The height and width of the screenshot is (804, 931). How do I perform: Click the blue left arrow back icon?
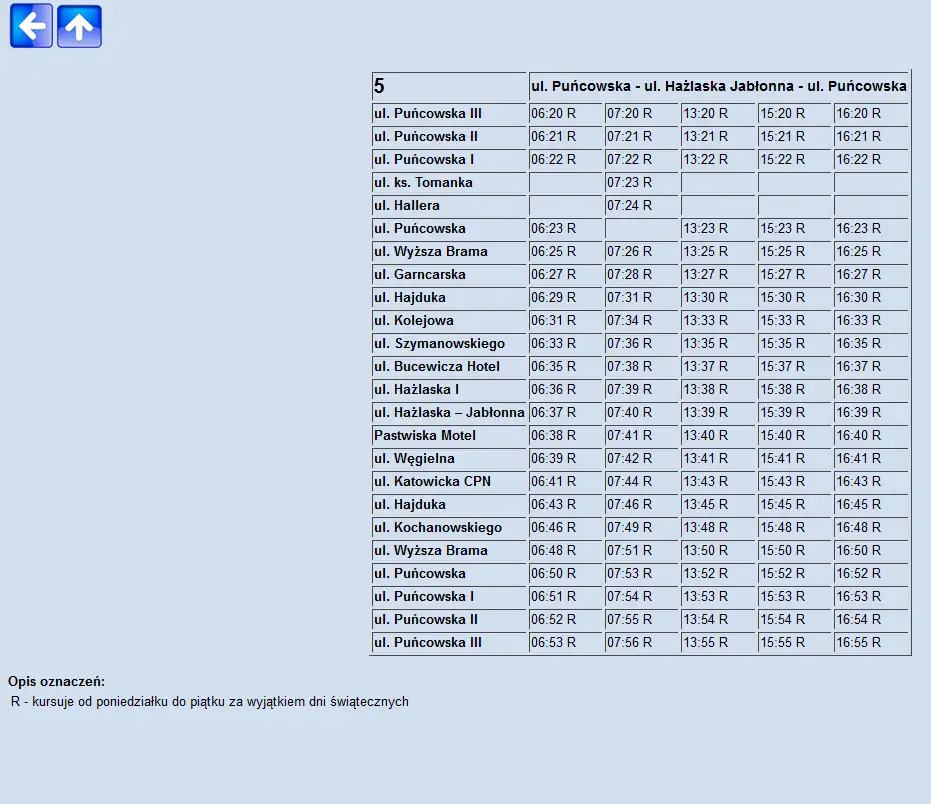click(31, 26)
